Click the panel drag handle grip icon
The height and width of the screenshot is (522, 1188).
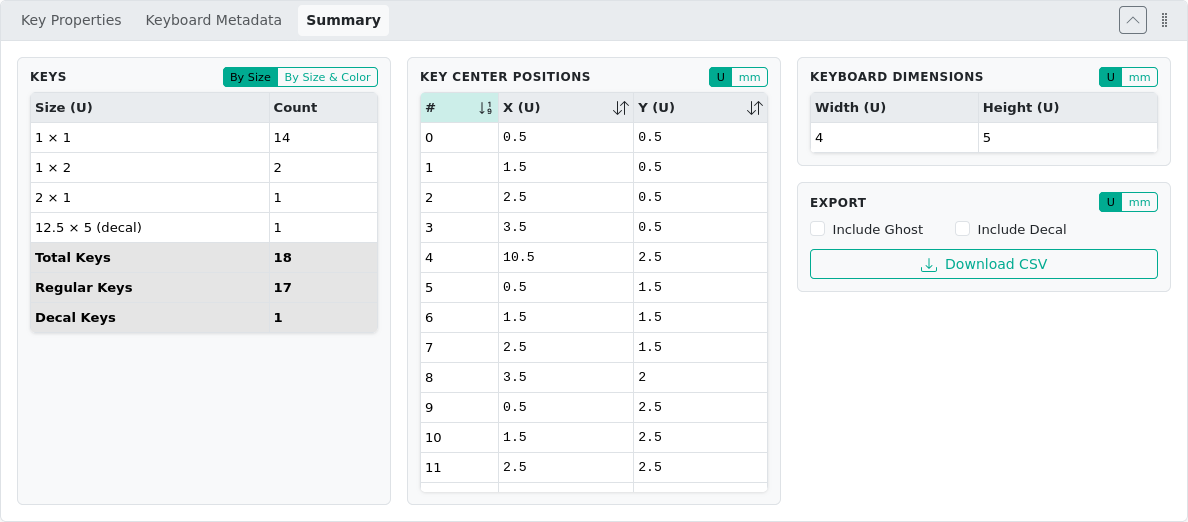(x=1164, y=20)
